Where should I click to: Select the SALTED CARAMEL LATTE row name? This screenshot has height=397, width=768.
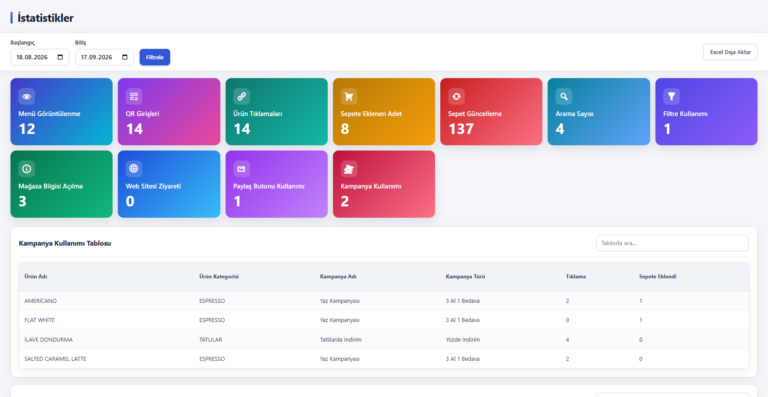click(x=55, y=359)
